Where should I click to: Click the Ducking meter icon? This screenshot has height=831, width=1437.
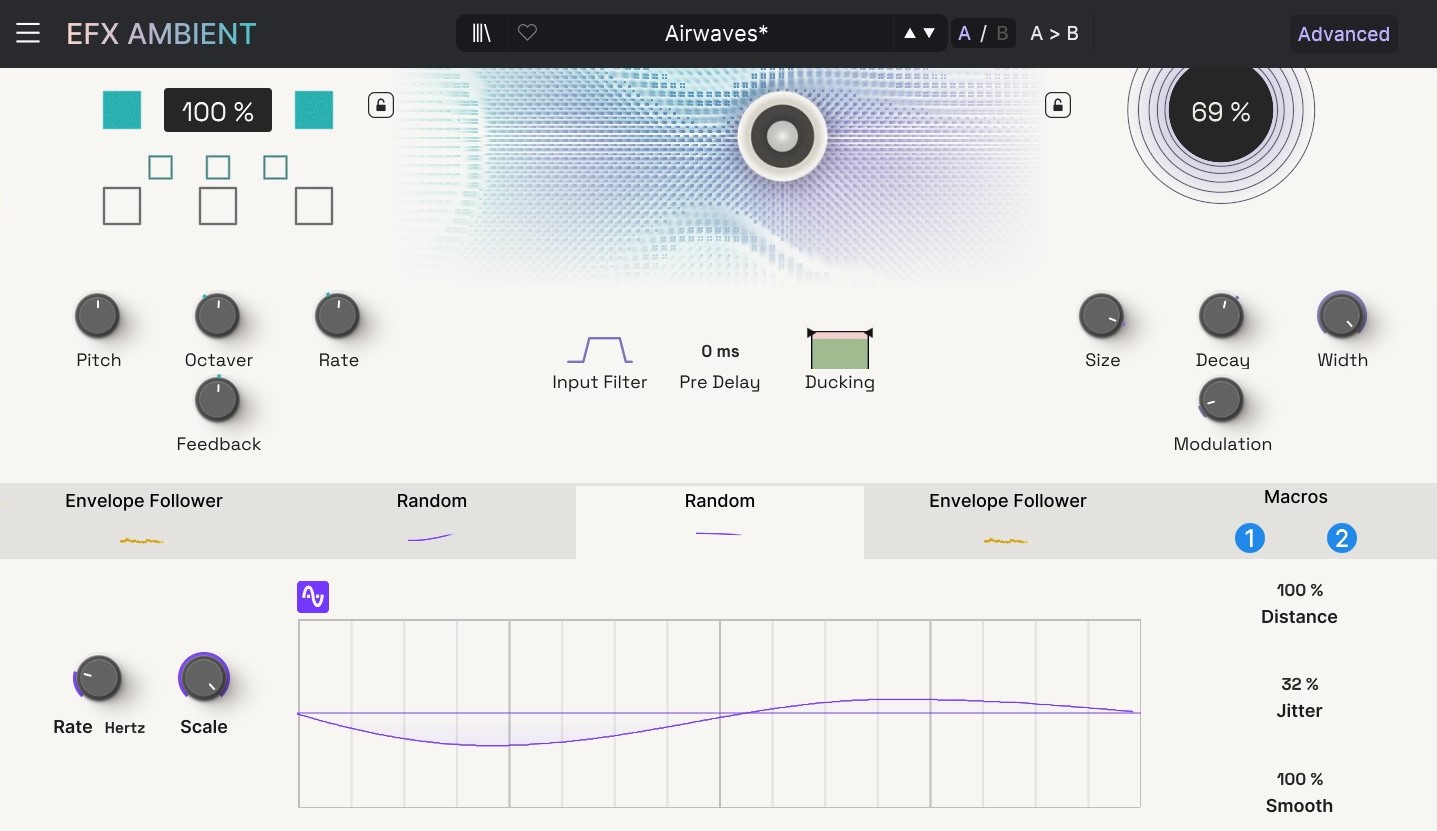839,350
